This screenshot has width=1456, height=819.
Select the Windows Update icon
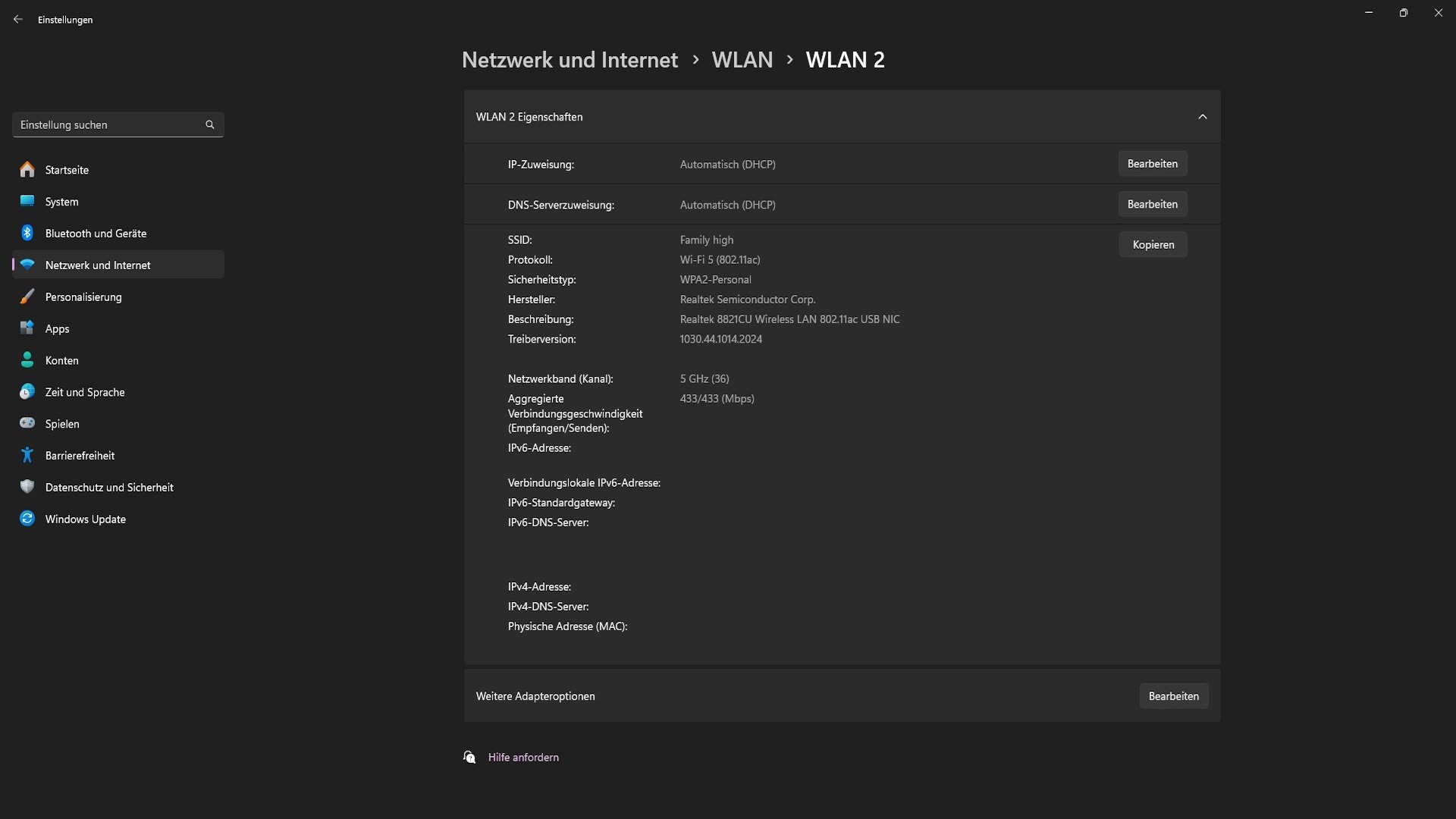(27, 519)
